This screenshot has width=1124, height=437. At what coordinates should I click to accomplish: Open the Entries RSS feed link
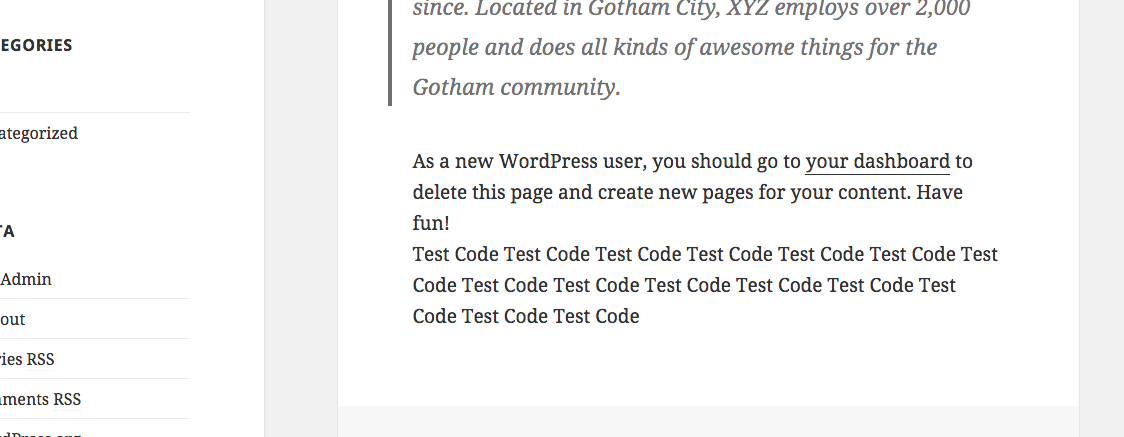(x=28, y=359)
